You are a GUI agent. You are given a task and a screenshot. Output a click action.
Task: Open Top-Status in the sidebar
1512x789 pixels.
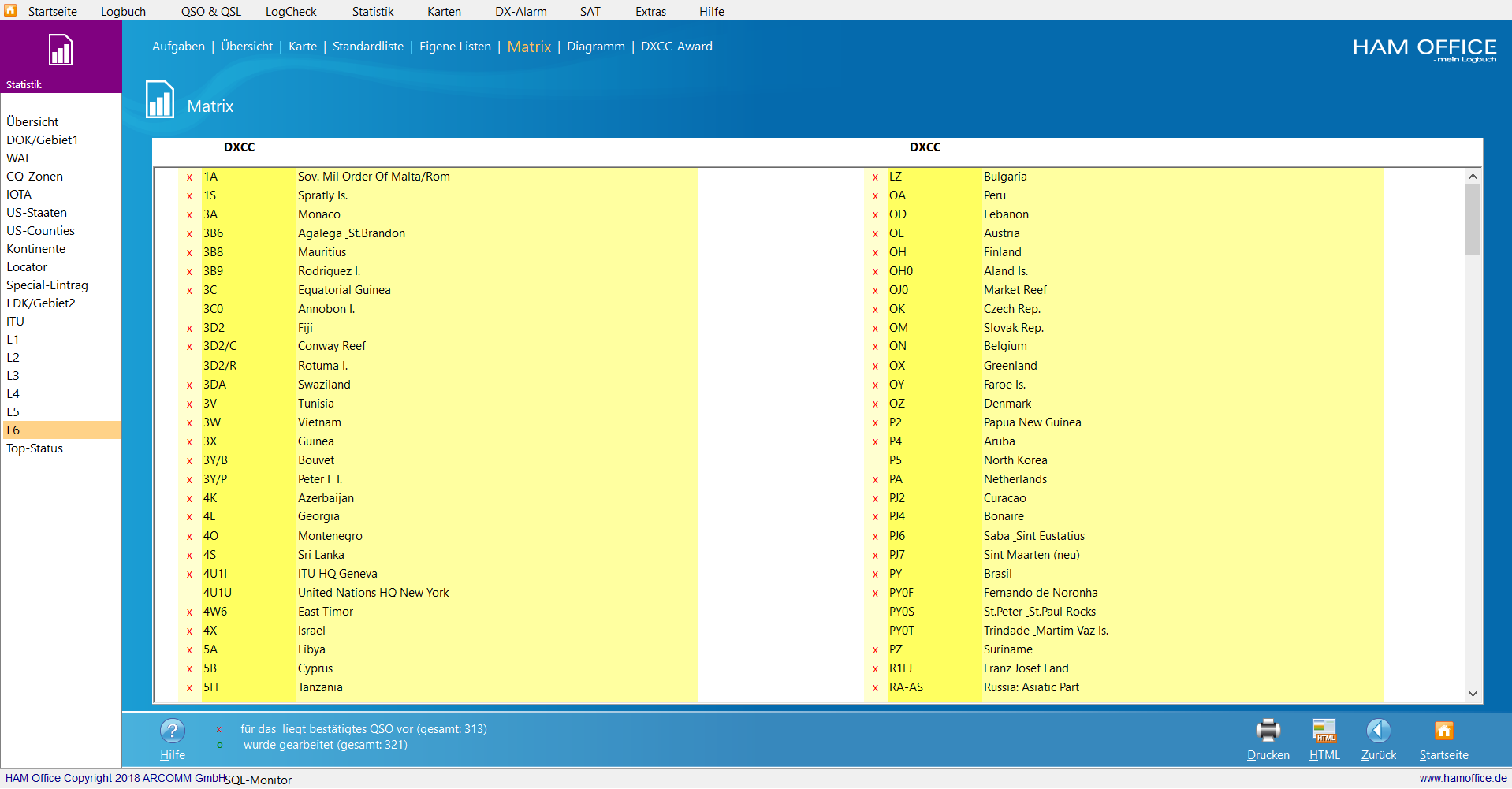point(35,448)
